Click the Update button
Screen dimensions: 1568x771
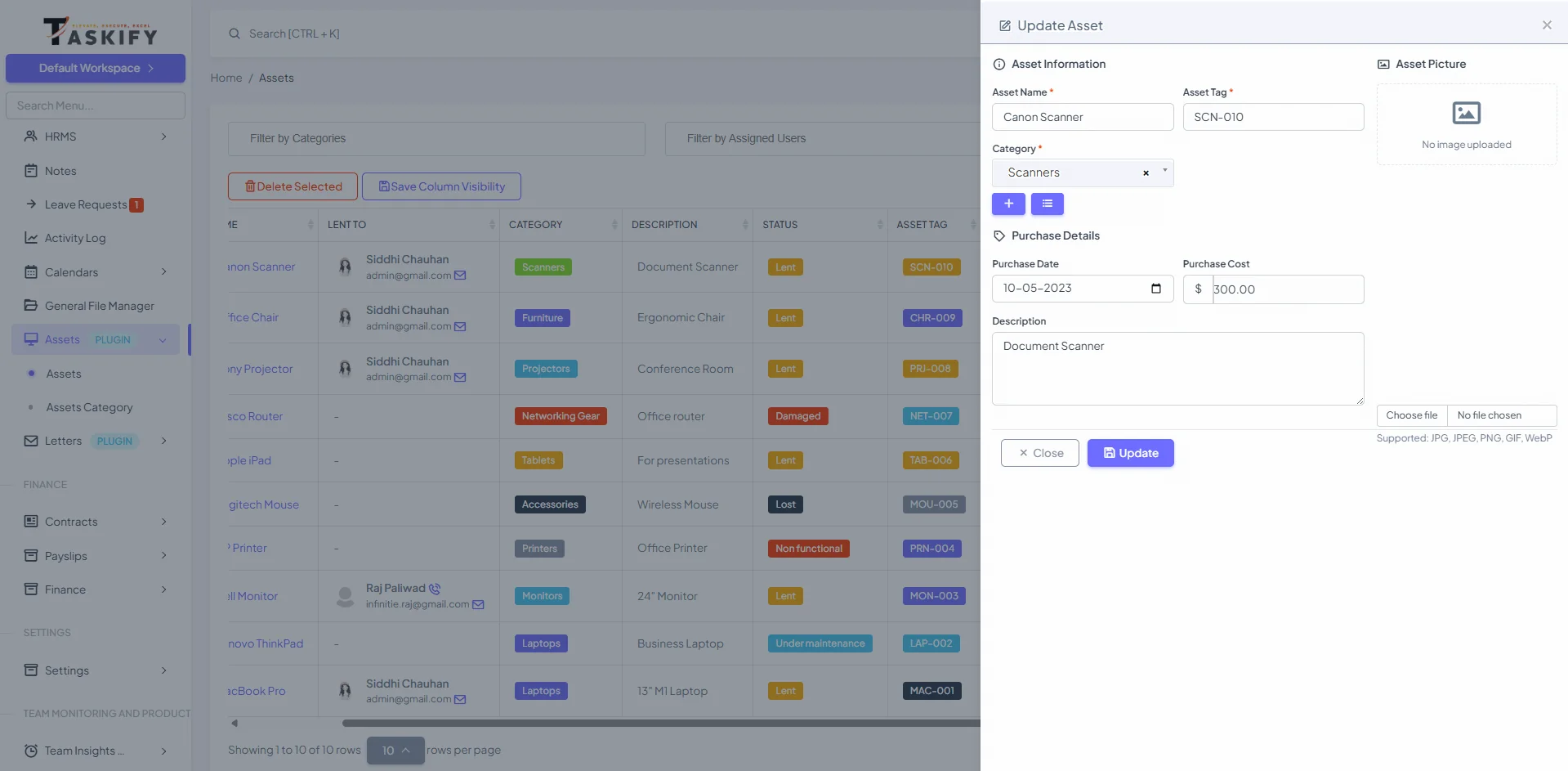(1130, 453)
